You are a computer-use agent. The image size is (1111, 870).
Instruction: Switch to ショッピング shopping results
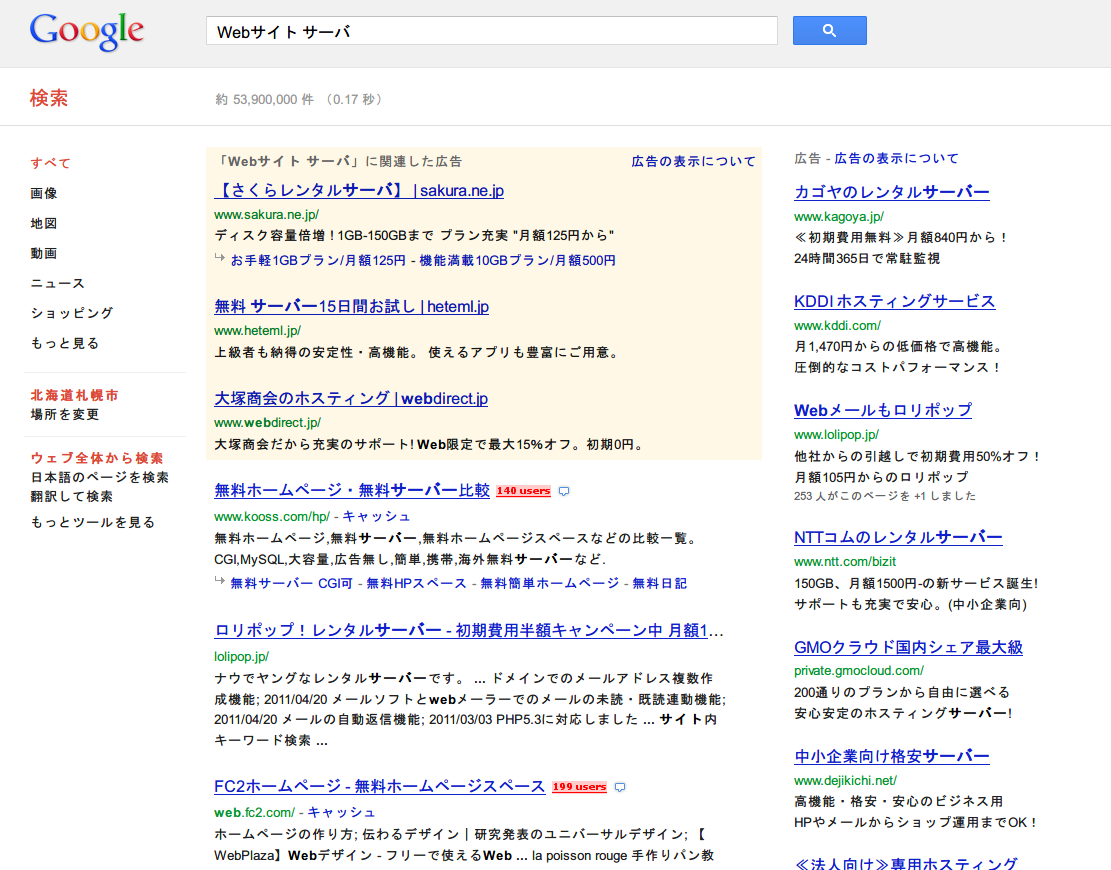tap(72, 313)
